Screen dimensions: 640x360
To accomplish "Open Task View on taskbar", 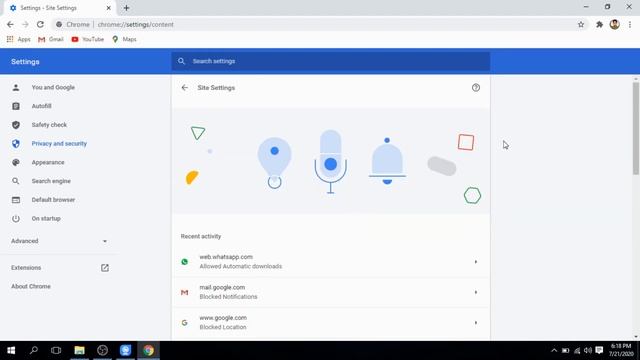I will (x=56, y=350).
